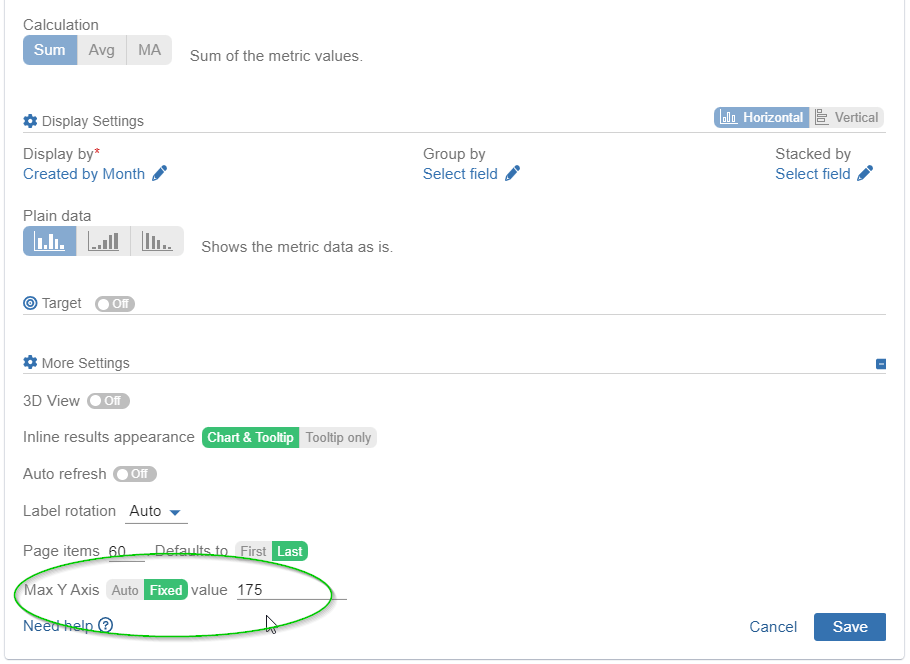Viewport: 910px width, 664px height.
Task: Edit the Group by field using pencil icon
Action: [x=513, y=173]
